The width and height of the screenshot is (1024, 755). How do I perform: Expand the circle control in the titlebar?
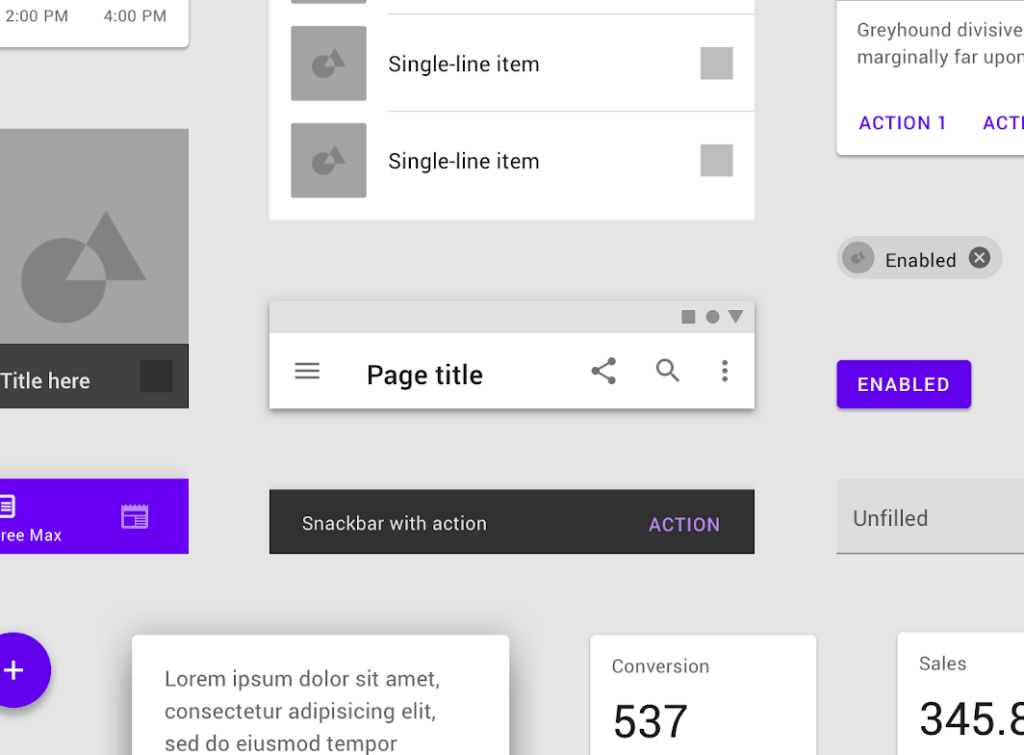[712, 316]
